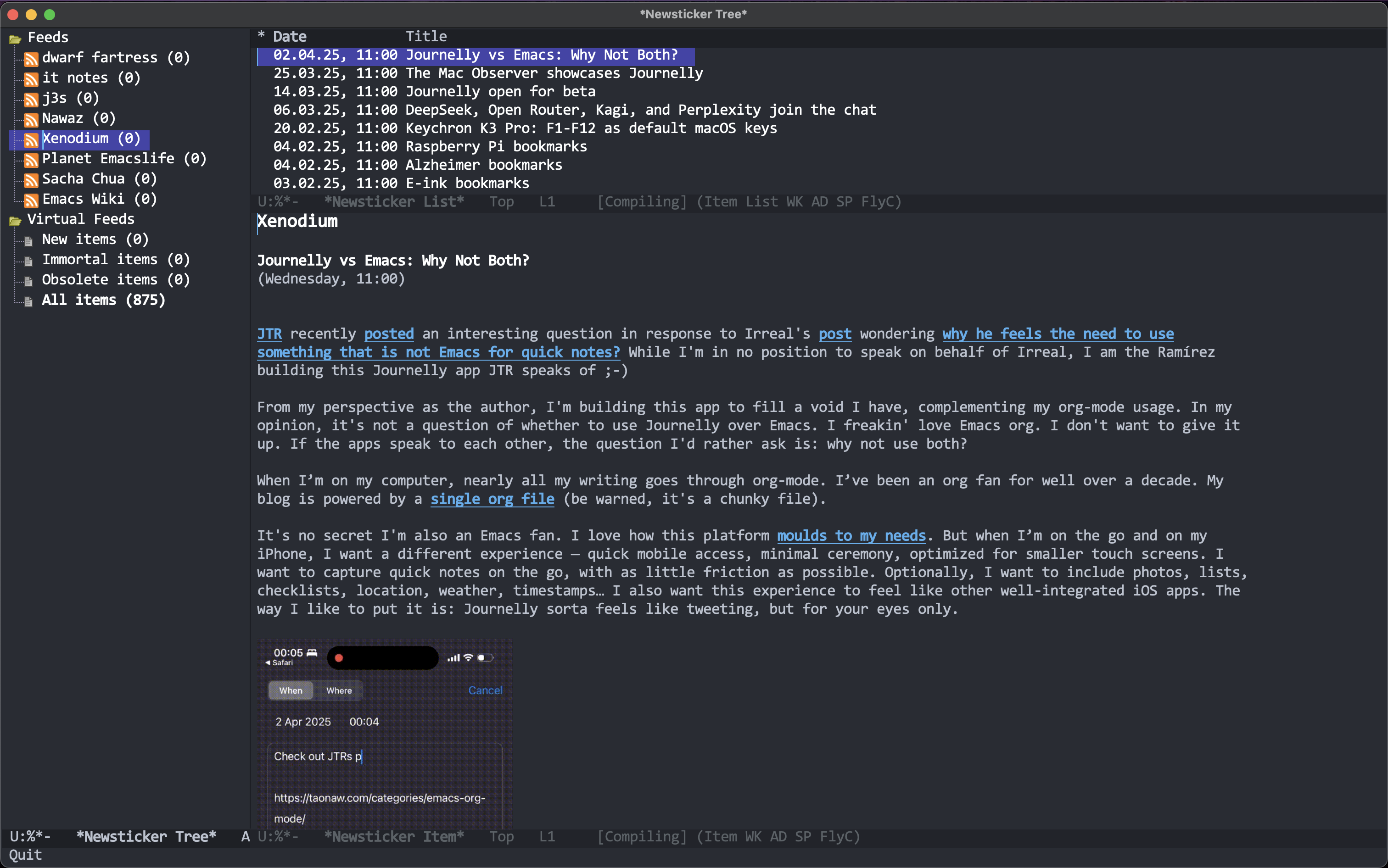Show the Immortal items virtual feed
Image resolution: width=1388 pixels, height=868 pixels.
point(116,260)
